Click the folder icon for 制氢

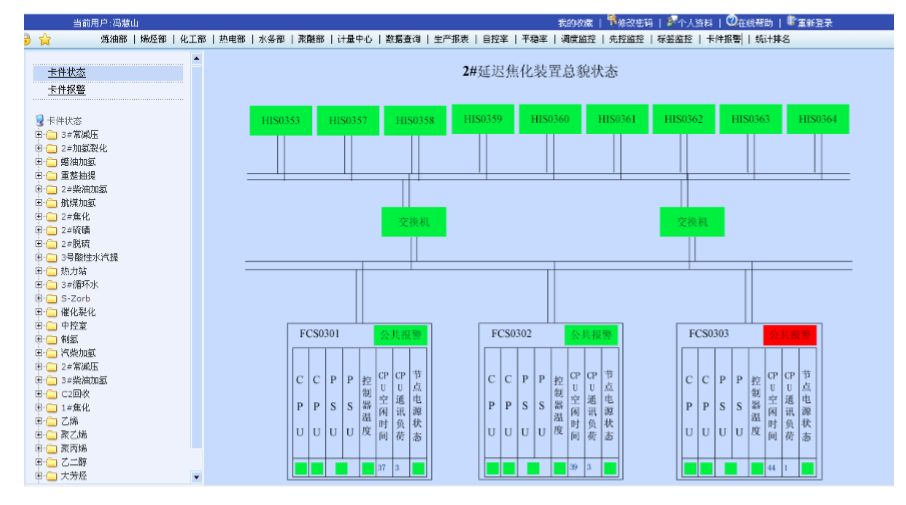click(51, 339)
